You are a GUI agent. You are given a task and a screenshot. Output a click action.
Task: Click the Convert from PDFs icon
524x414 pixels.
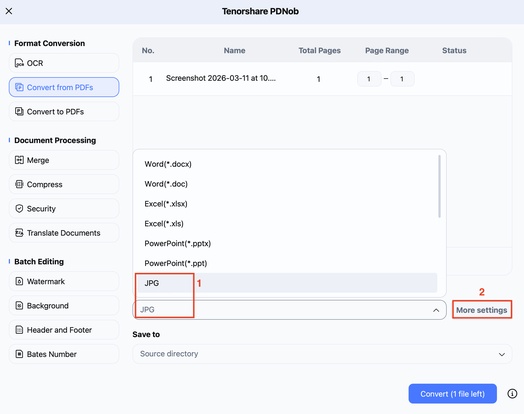pos(19,87)
